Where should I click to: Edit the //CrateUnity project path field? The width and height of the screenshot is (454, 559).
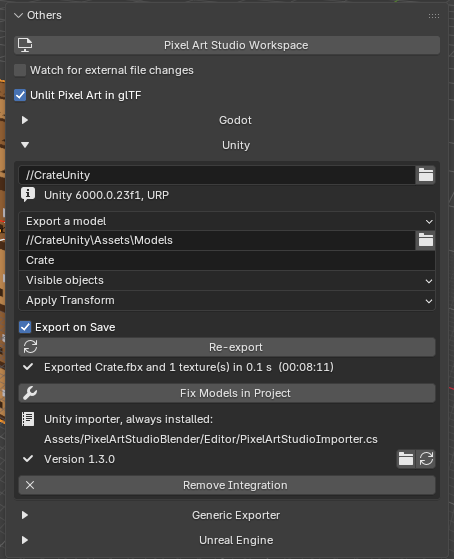[217, 175]
